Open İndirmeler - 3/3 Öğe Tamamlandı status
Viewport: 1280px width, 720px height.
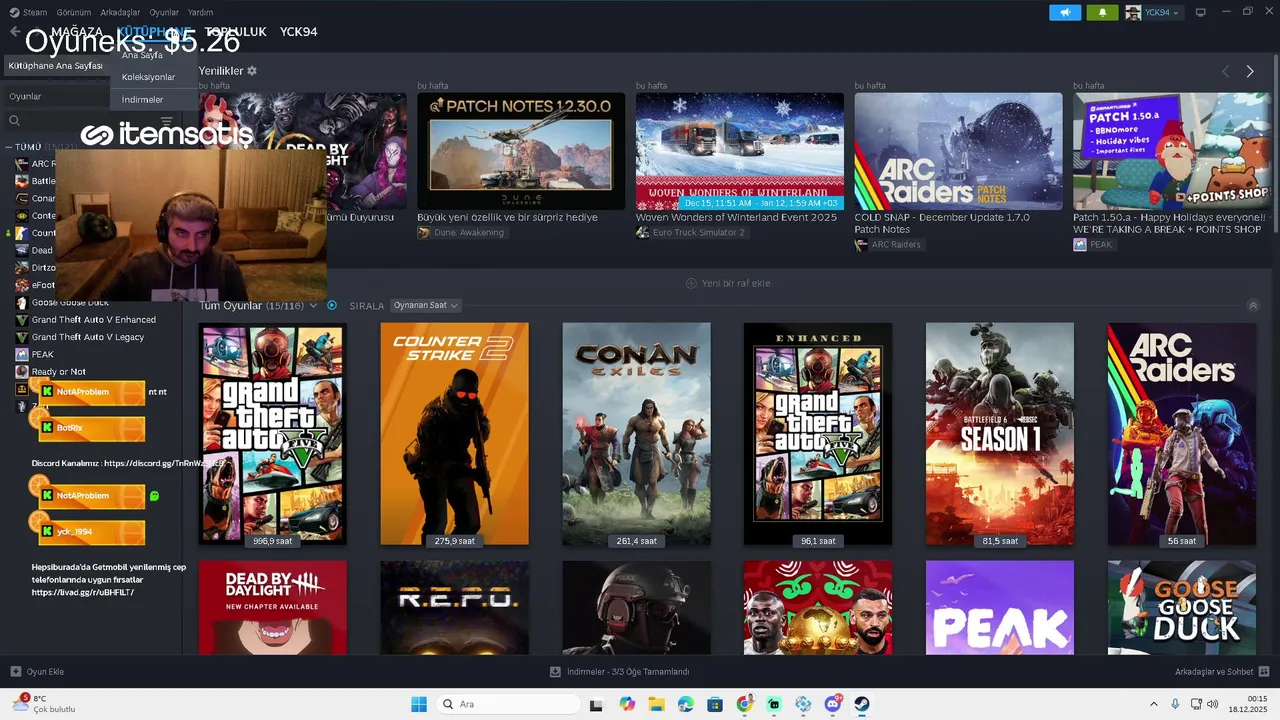pos(619,672)
